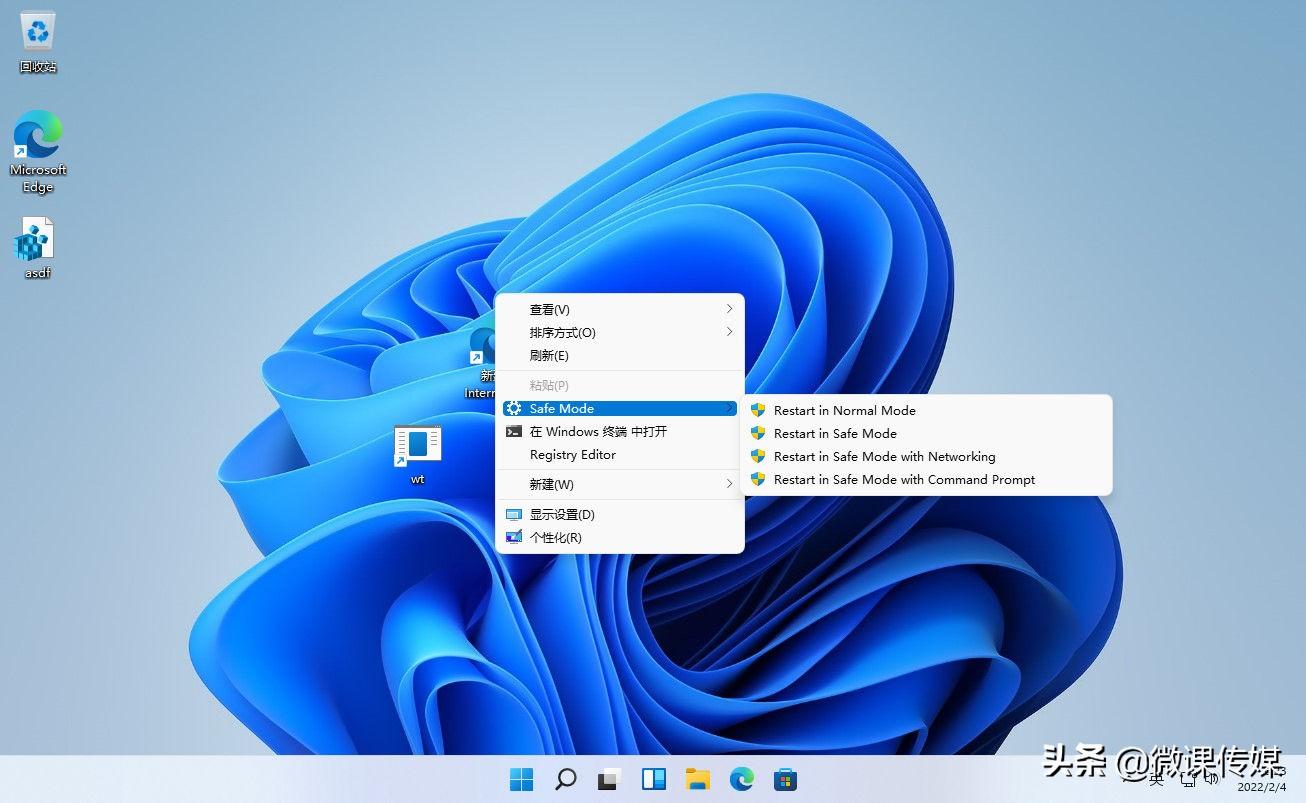
Task: Choose Restart in Safe Mode with Networking
Action: [928, 456]
